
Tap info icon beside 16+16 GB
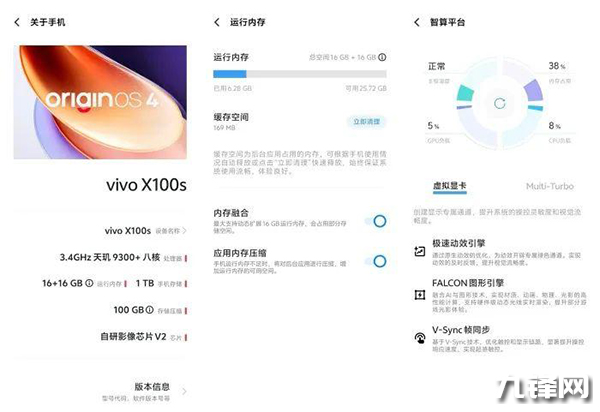coord(89,283)
